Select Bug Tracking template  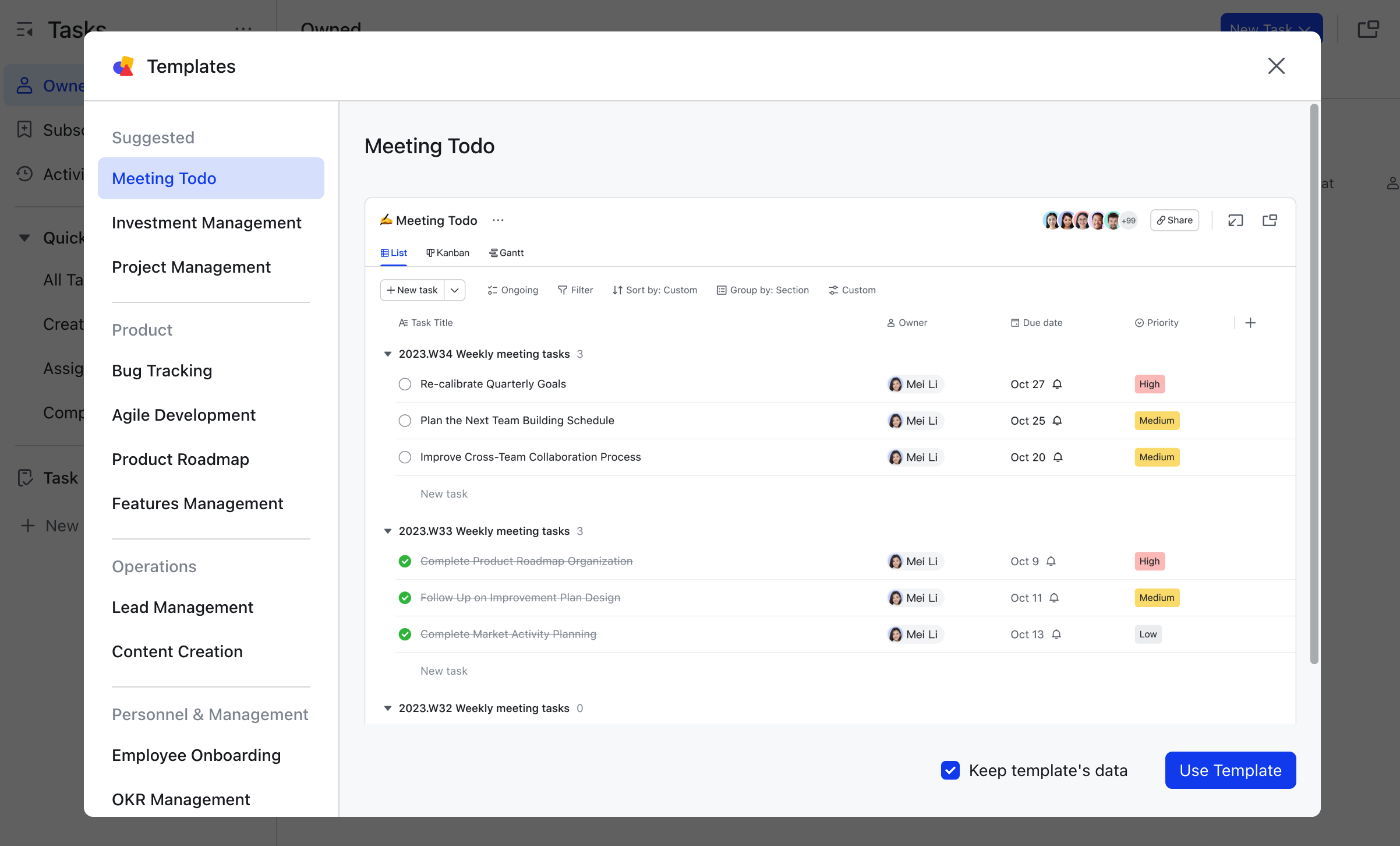click(211, 371)
